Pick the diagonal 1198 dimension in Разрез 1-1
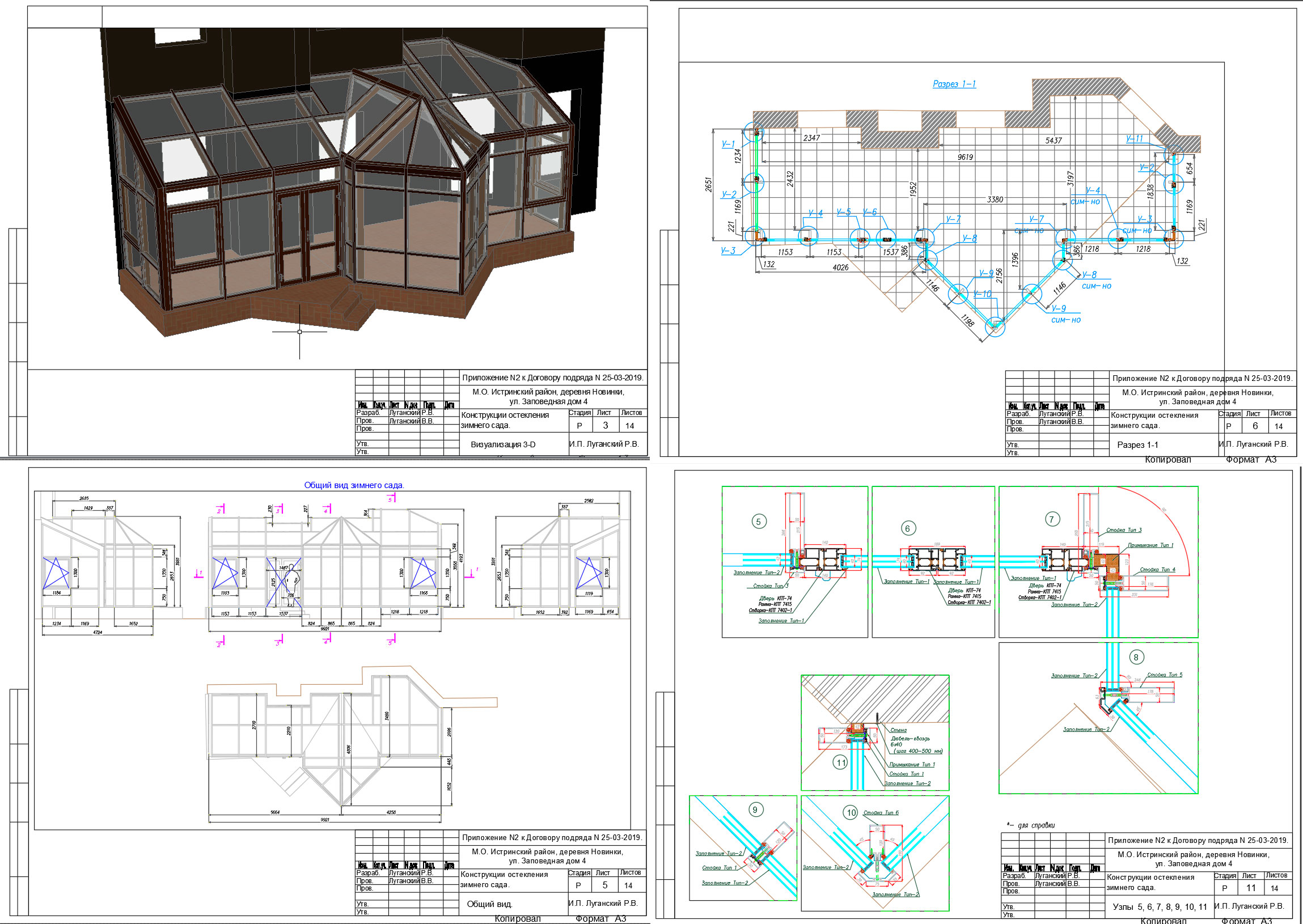1303x924 pixels. pyautogui.click(x=967, y=320)
